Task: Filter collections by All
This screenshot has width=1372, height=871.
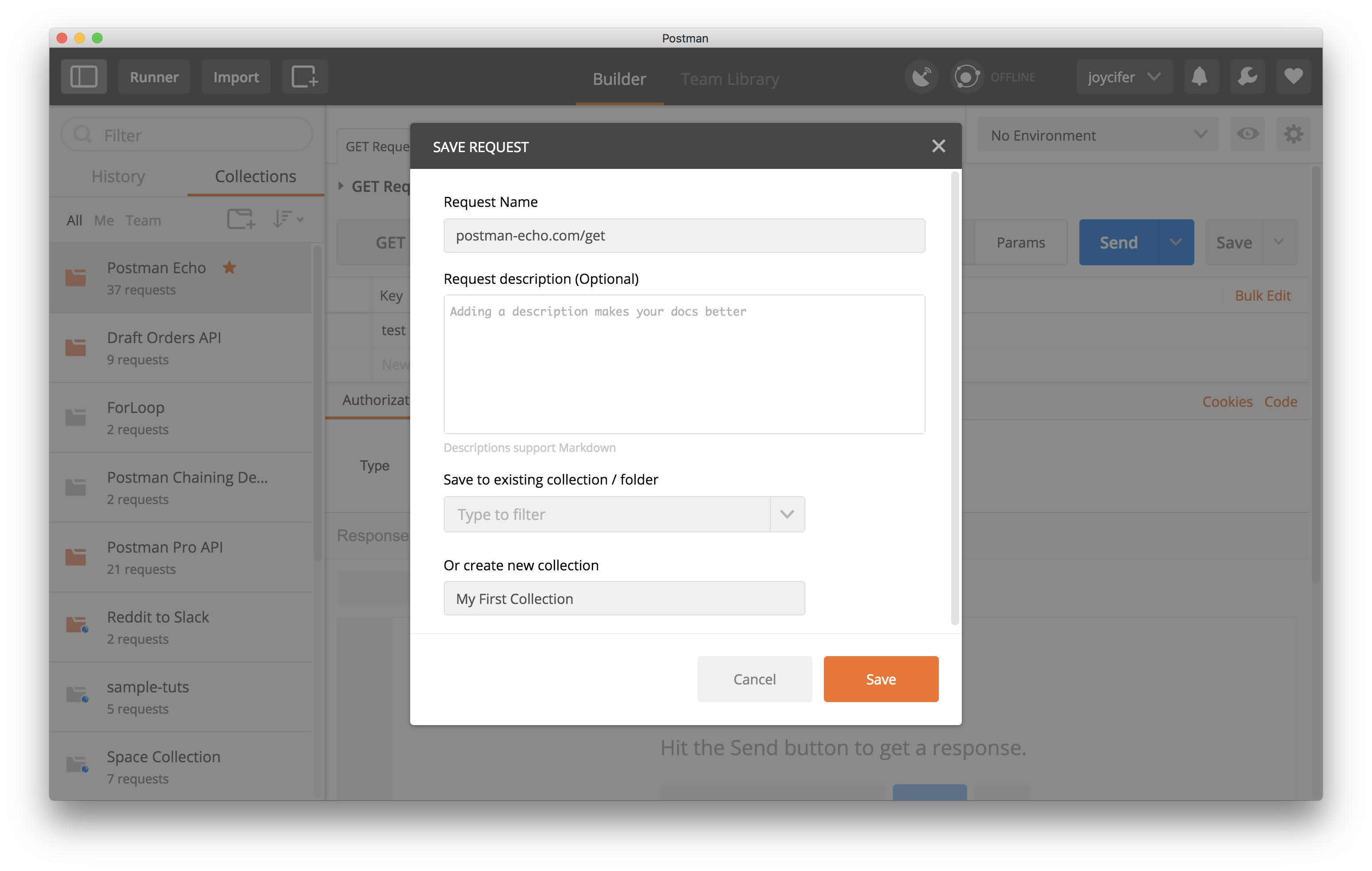Action: click(x=74, y=220)
